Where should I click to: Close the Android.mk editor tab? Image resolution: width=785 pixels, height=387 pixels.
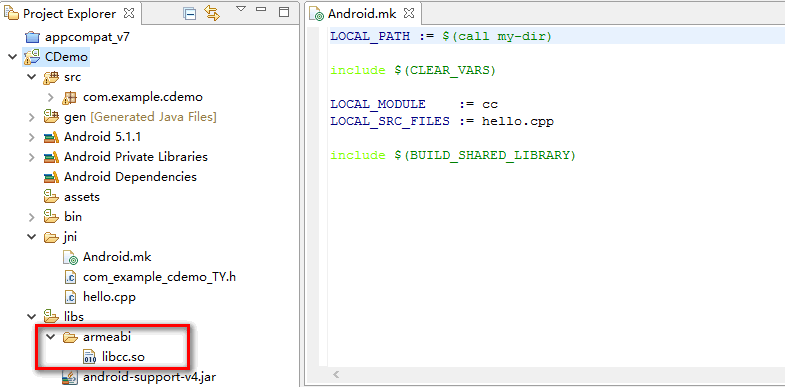(x=409, y=14)
